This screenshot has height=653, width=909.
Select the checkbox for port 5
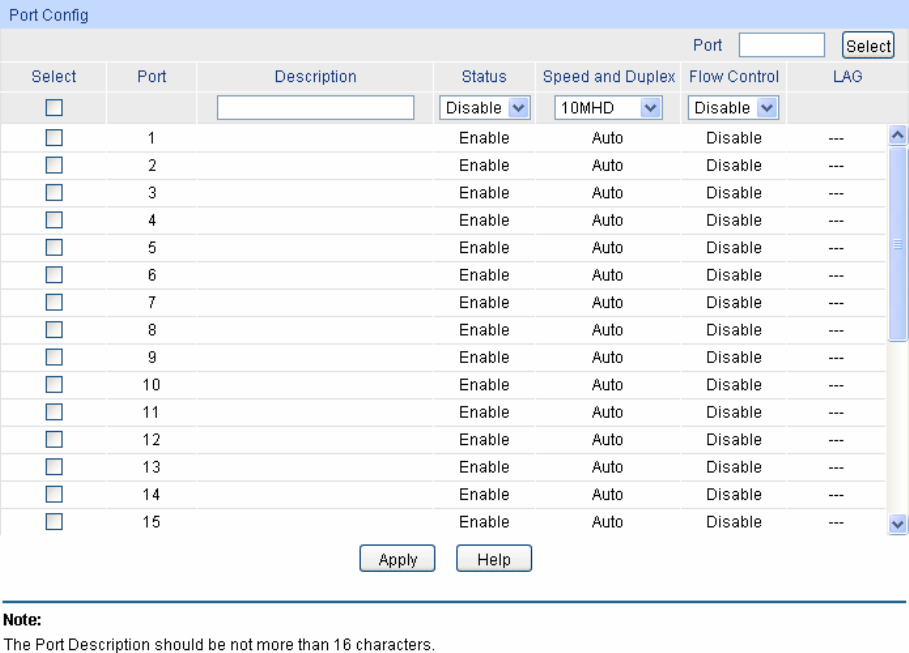(x=54, y=248)
